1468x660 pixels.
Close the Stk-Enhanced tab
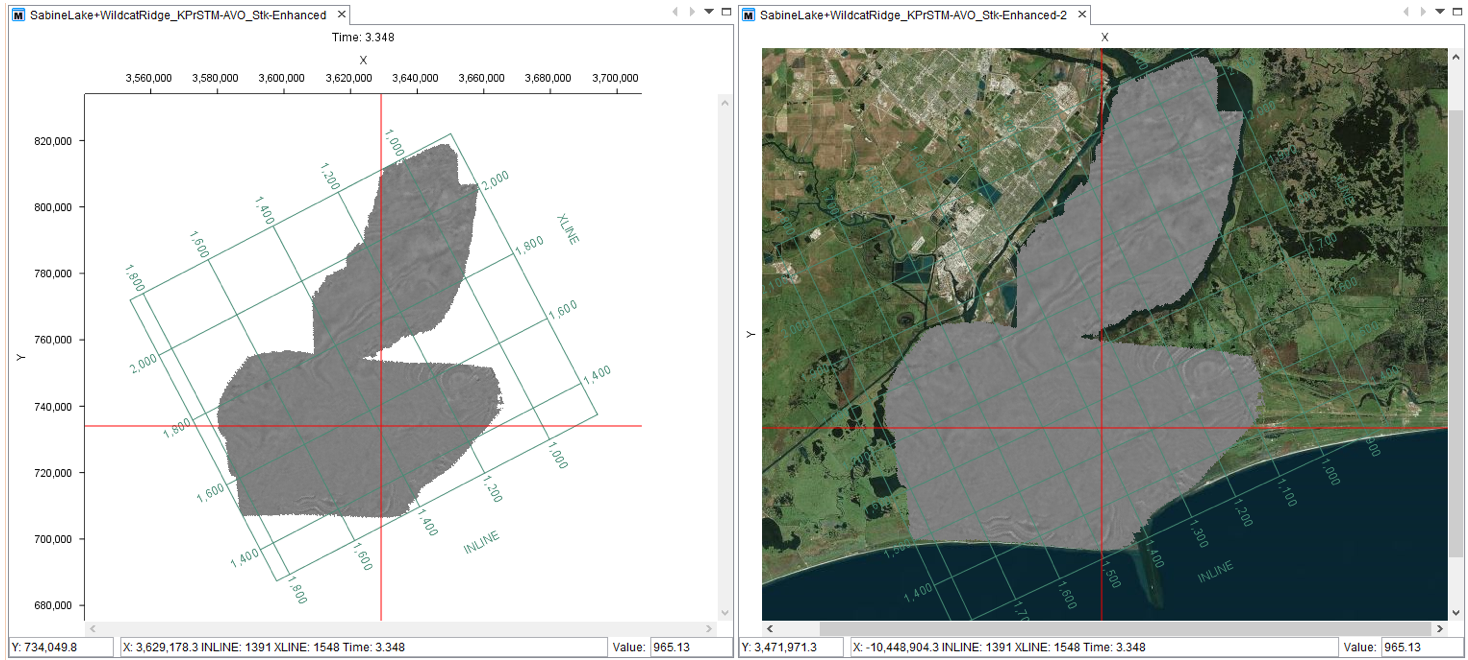point(340,15)
